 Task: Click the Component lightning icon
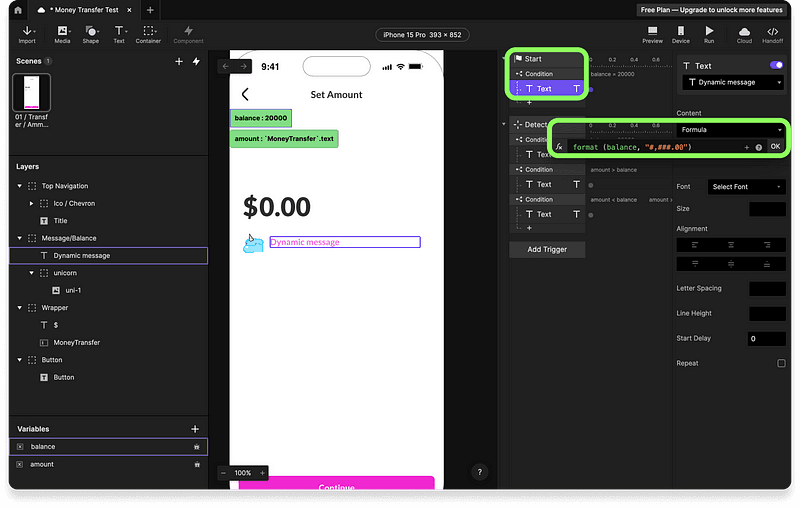(x=188, y=31)
